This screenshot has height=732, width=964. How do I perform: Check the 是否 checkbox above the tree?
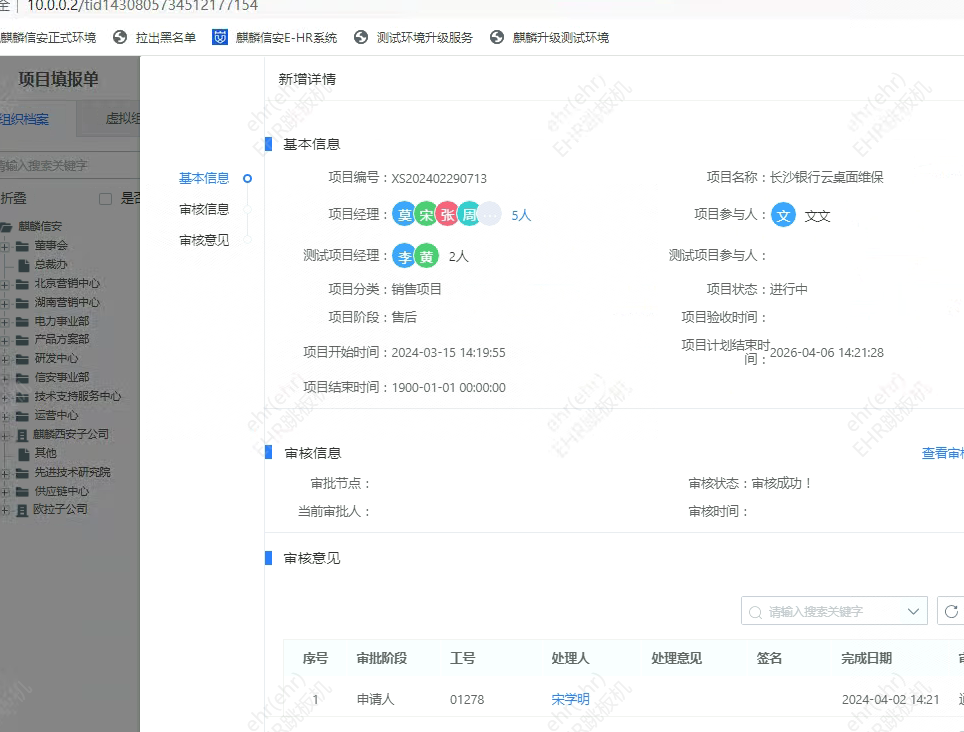point(104,198)
